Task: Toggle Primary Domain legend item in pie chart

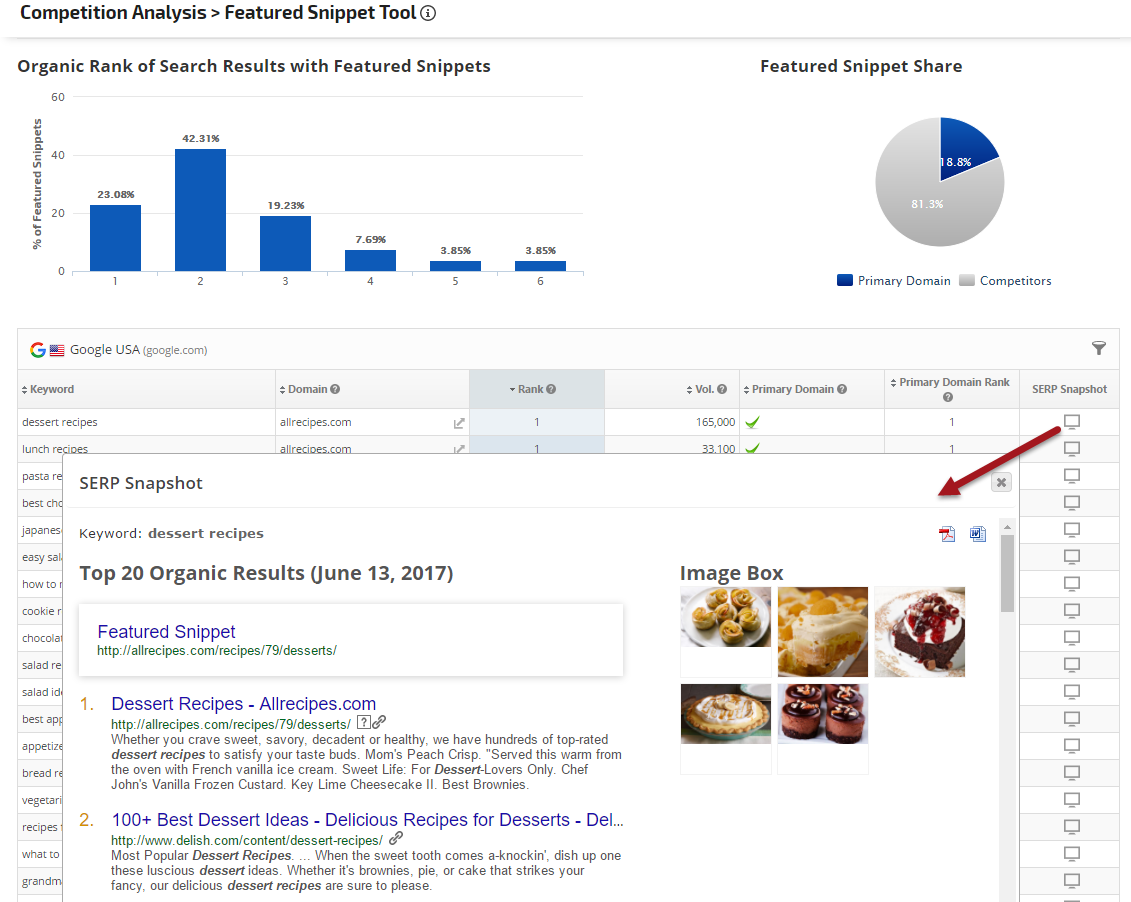Action: point(894,281)
